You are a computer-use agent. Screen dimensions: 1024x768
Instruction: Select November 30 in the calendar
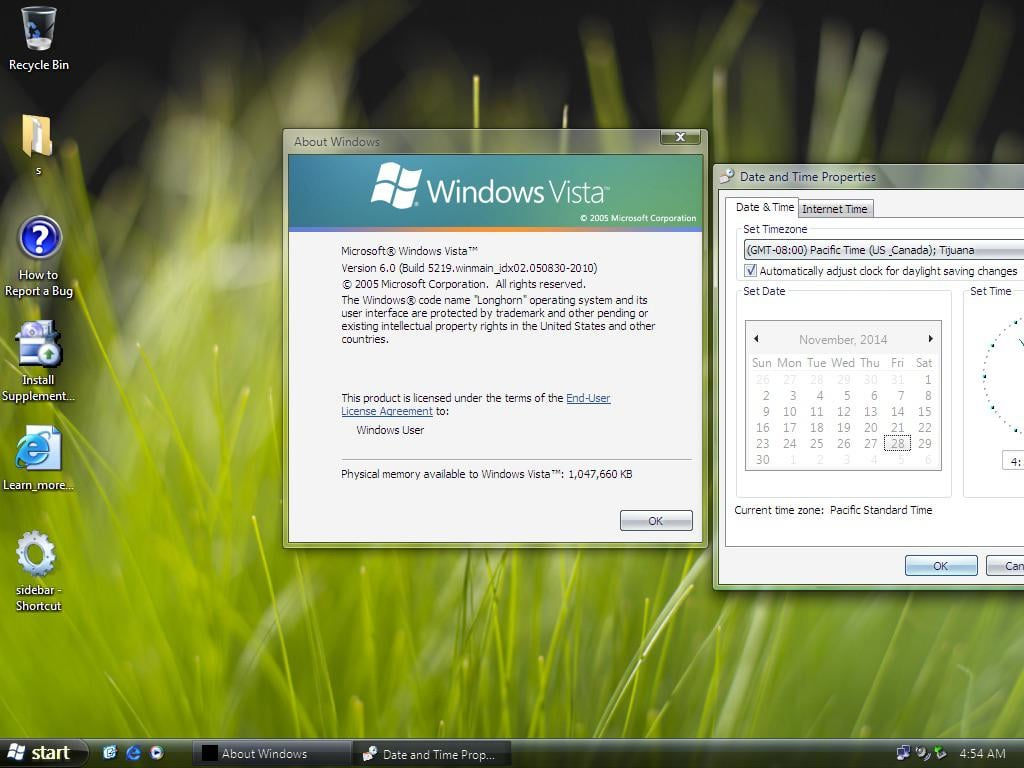[x=763, y=459]
